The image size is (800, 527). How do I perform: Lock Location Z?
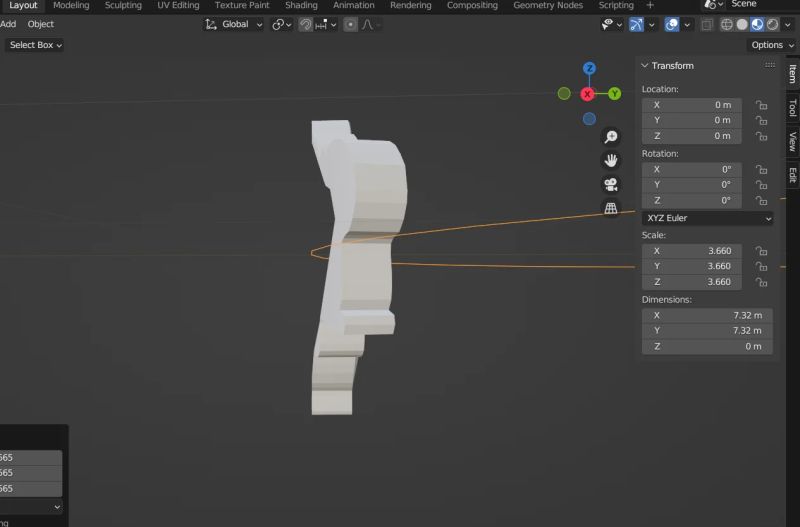761,136
